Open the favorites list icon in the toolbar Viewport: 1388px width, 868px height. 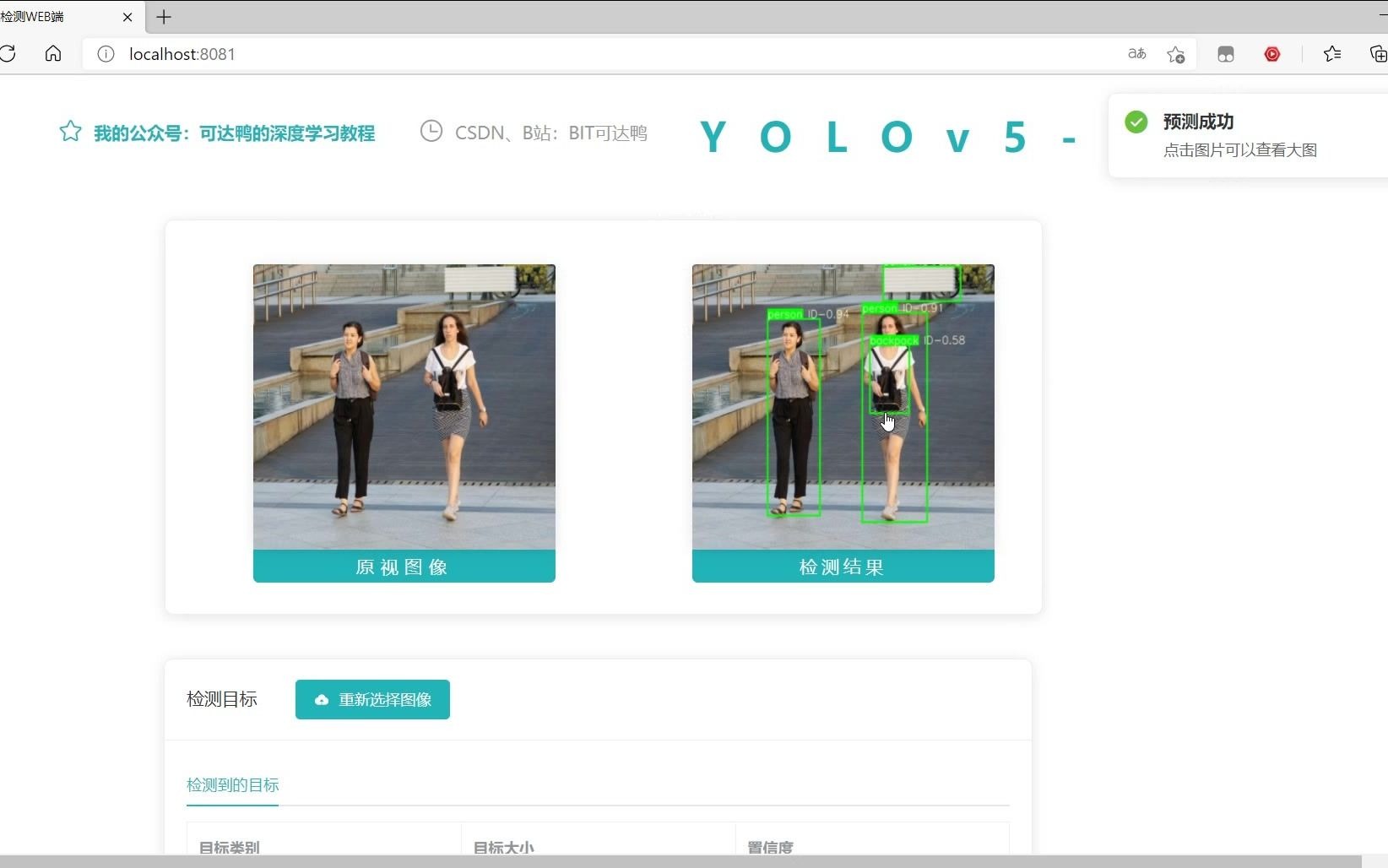pos(1332,53)
